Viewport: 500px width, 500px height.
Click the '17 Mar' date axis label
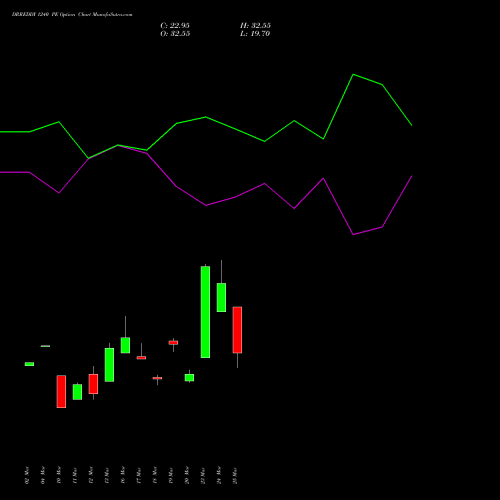(139, 475)
